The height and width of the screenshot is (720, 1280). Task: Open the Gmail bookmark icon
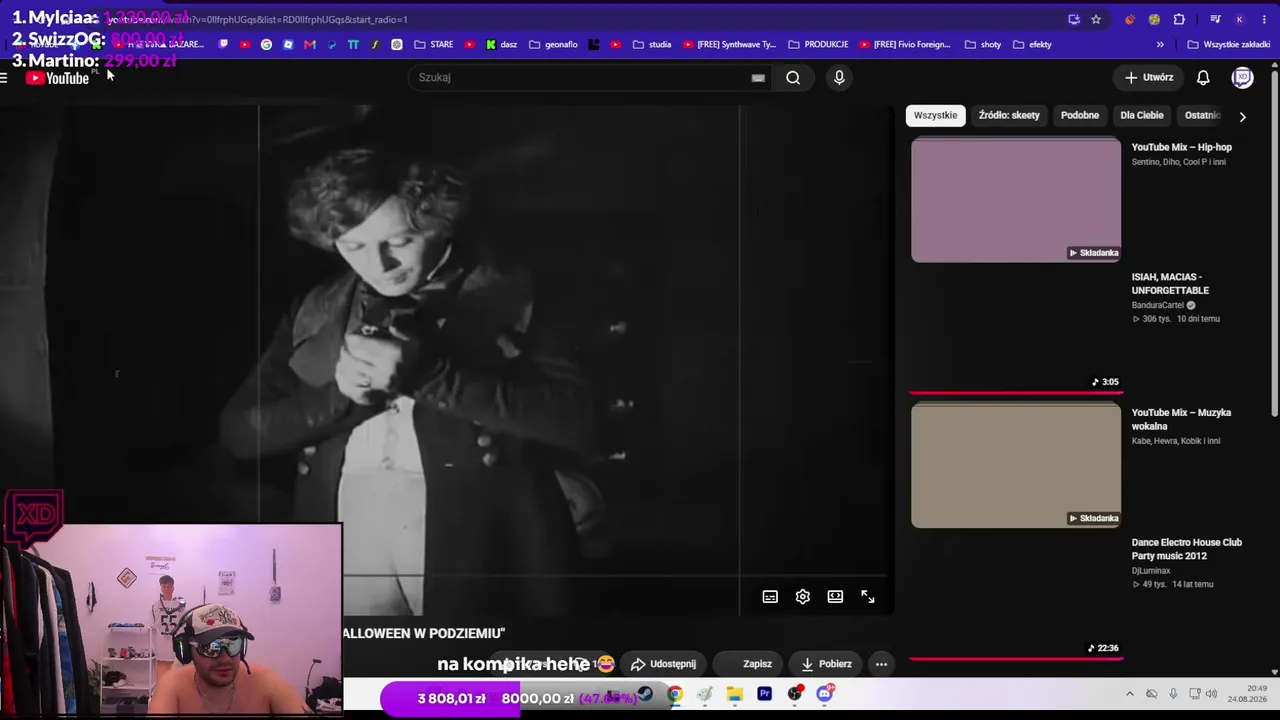(x=310, y=44)
